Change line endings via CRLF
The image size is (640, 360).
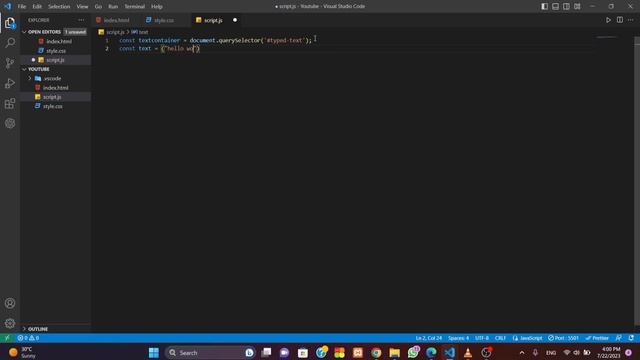pos(500,338)
